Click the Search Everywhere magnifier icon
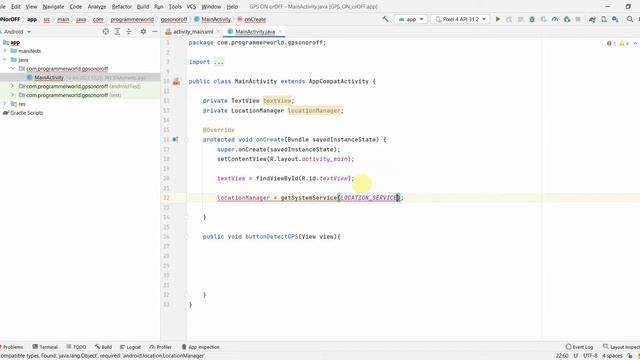The height and width of the screenshot is (360, 640). (630, 19)
